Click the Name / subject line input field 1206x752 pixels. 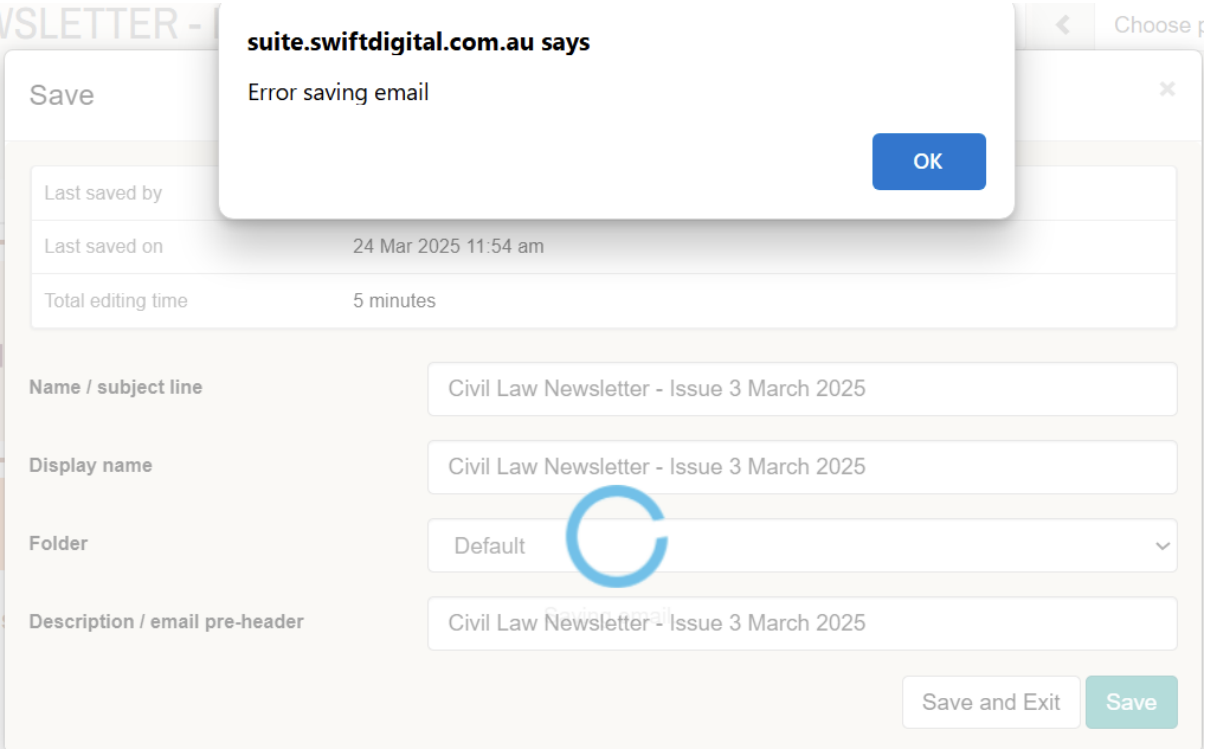coord(802,389)
